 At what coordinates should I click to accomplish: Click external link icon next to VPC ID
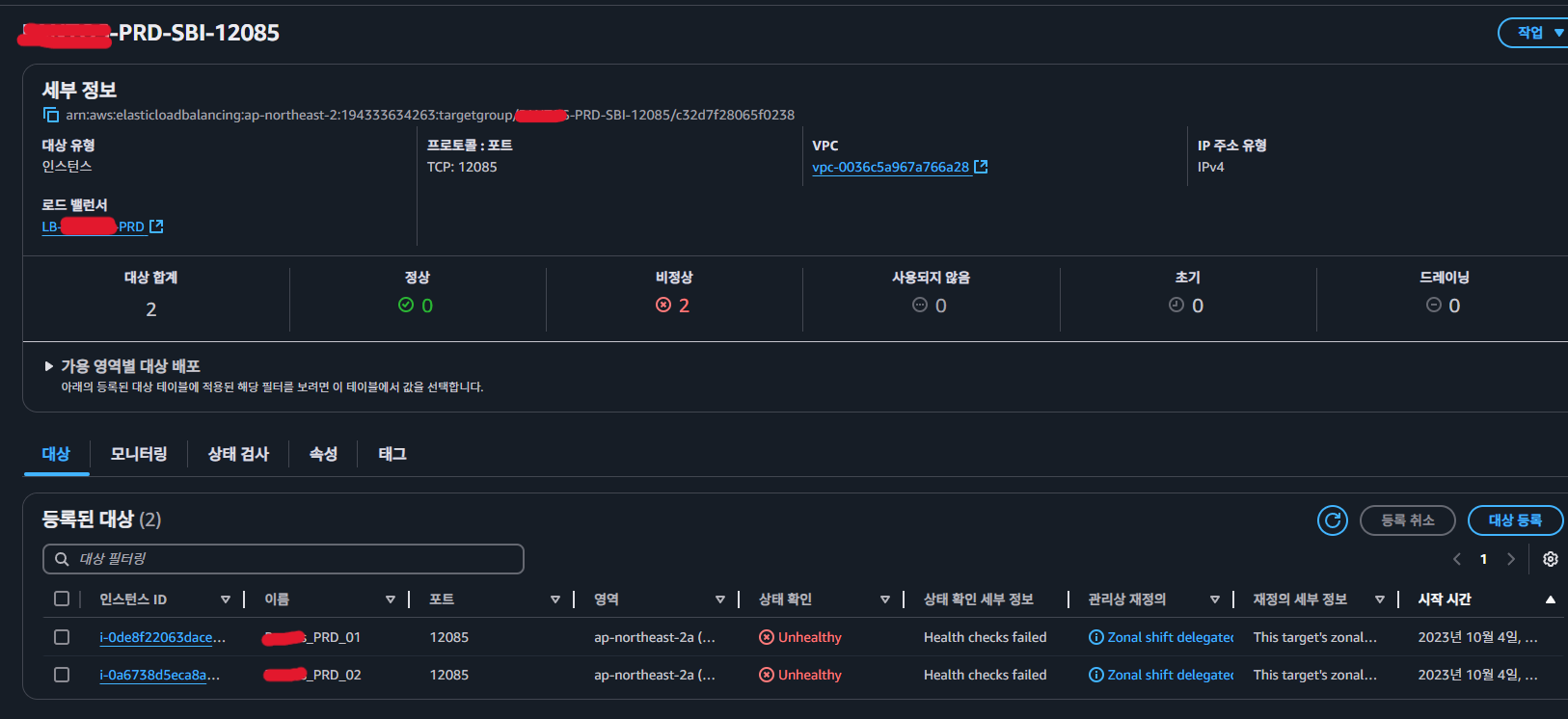point(981,167)
